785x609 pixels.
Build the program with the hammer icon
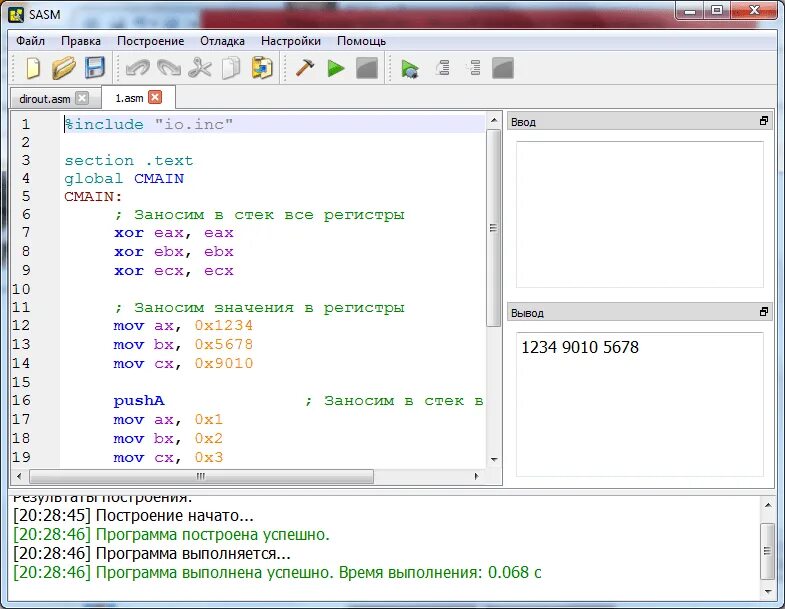(x=305, y=68)
